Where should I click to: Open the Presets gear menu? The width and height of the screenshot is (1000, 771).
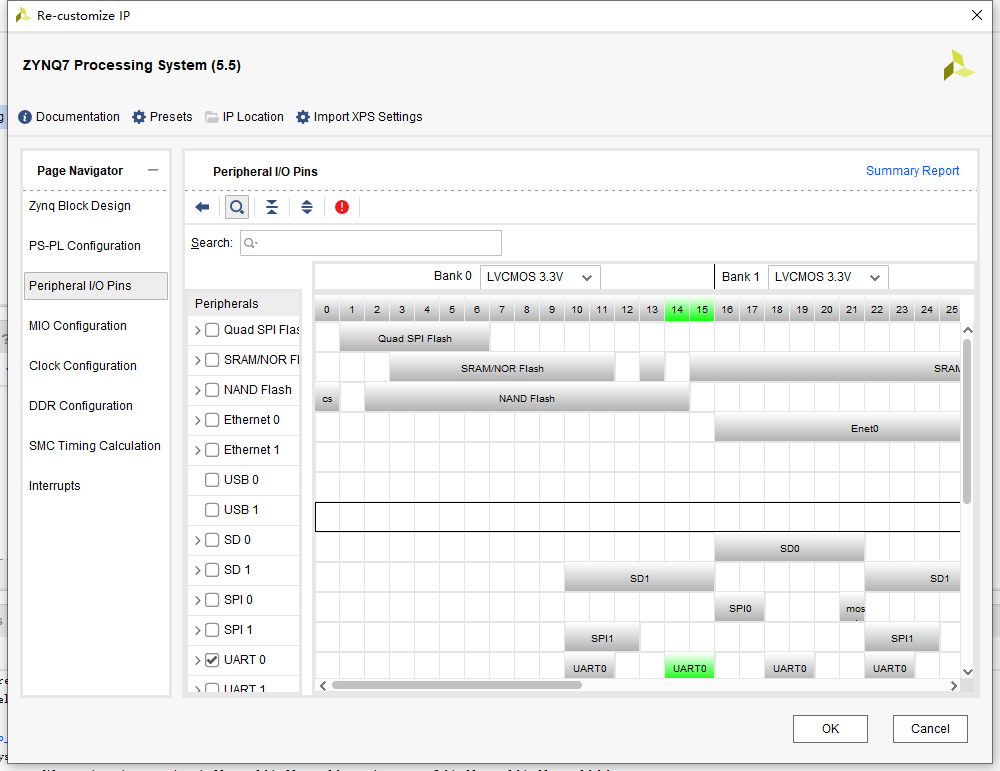pos(162,117)
